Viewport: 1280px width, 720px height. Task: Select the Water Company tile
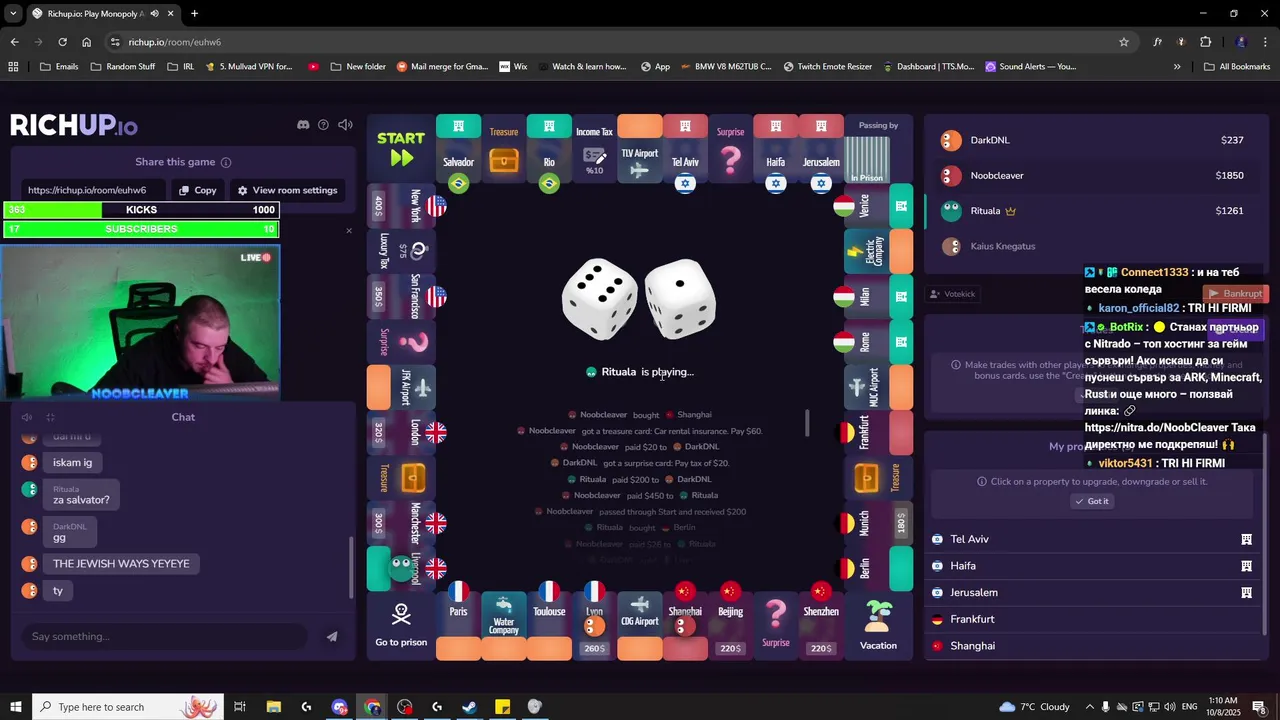coord(504,625)
